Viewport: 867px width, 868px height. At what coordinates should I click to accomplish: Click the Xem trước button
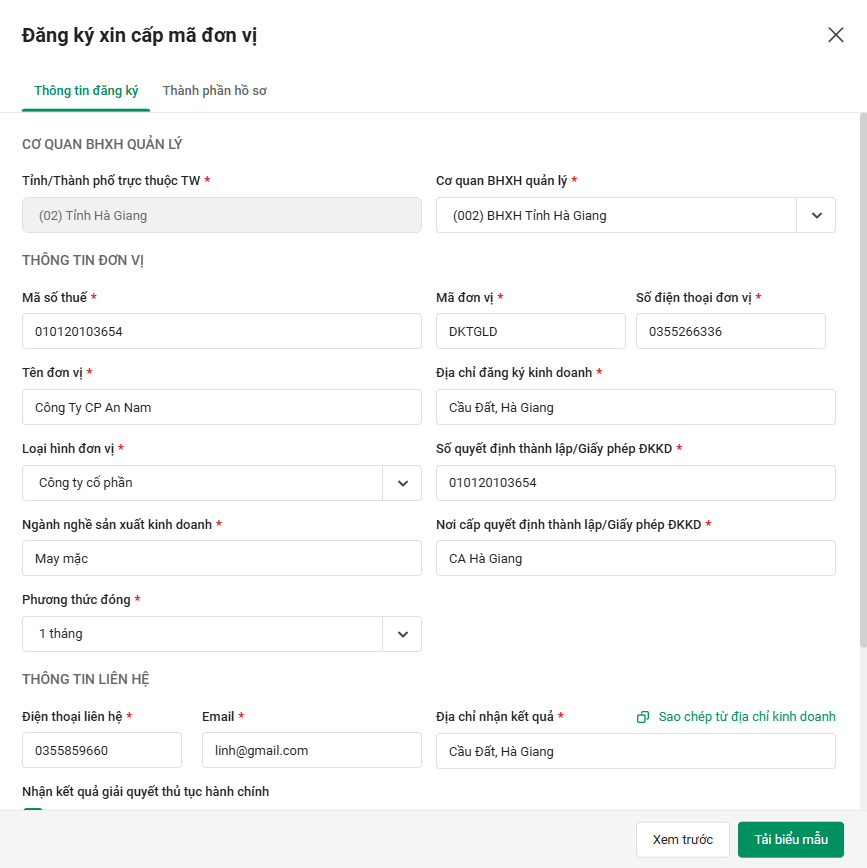click(683, 840)
